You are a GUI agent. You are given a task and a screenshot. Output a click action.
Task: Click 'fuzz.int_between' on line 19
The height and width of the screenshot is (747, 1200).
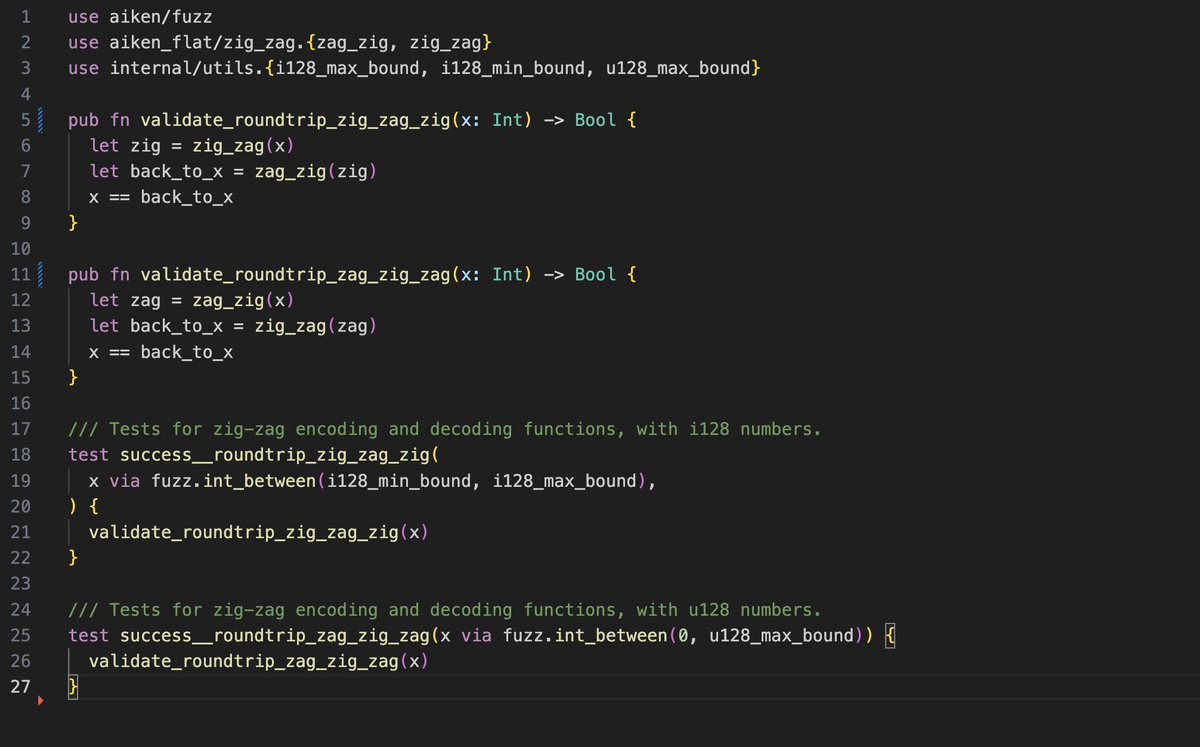point(233,481)
